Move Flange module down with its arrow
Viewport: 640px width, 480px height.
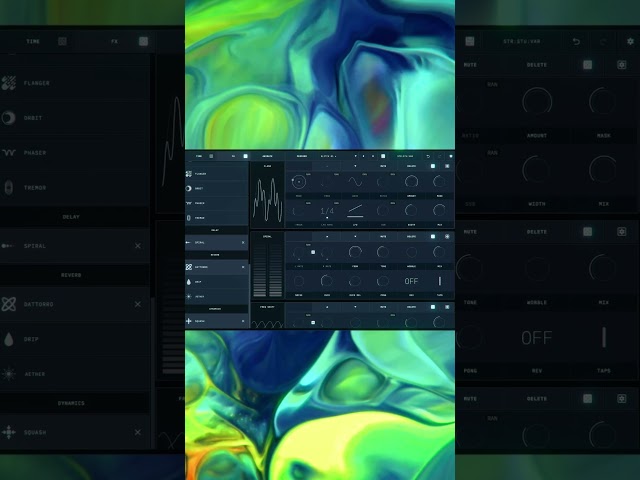pos(355,166)
